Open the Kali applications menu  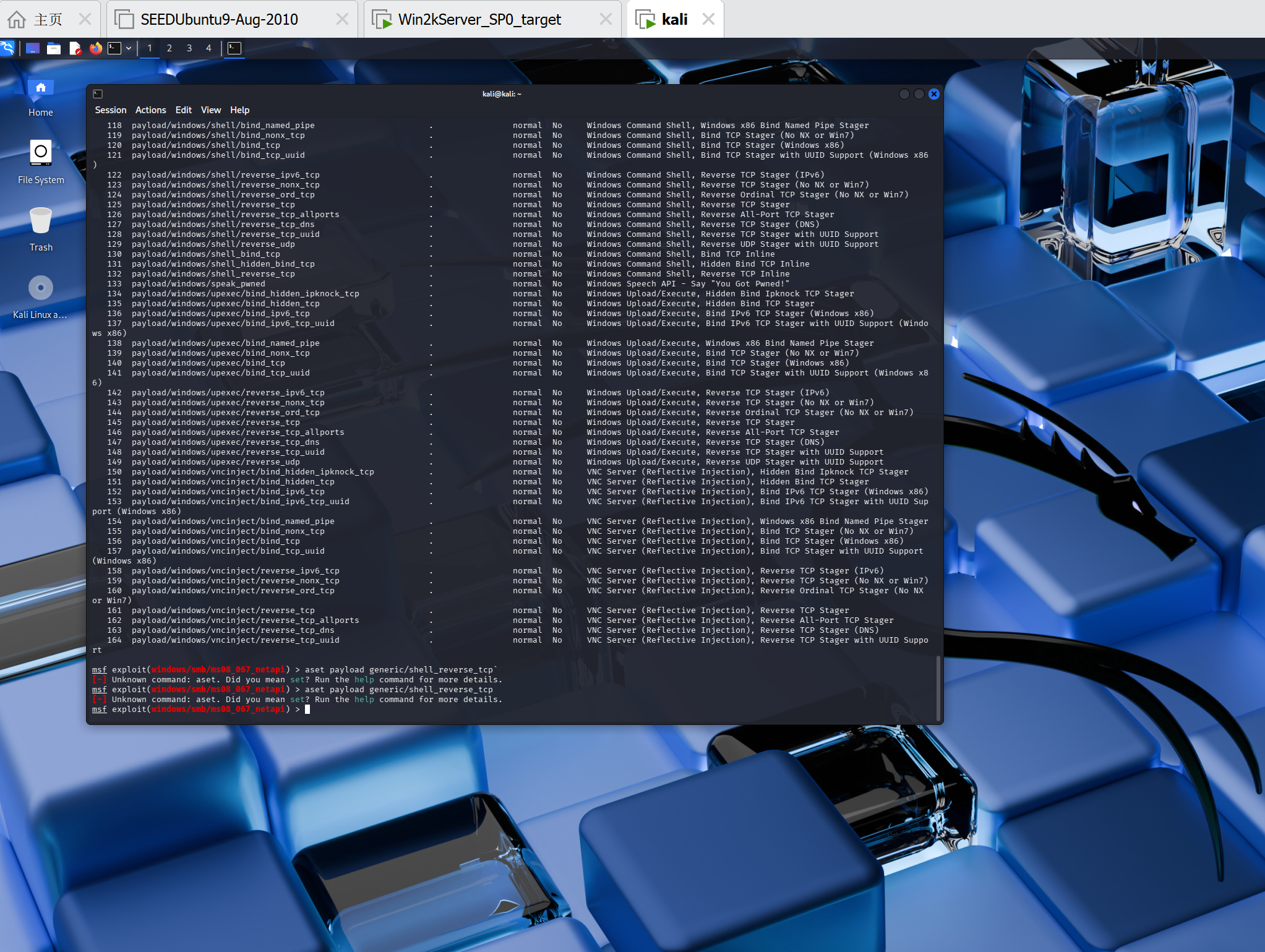pyautogui.click(x=7, y=48)
